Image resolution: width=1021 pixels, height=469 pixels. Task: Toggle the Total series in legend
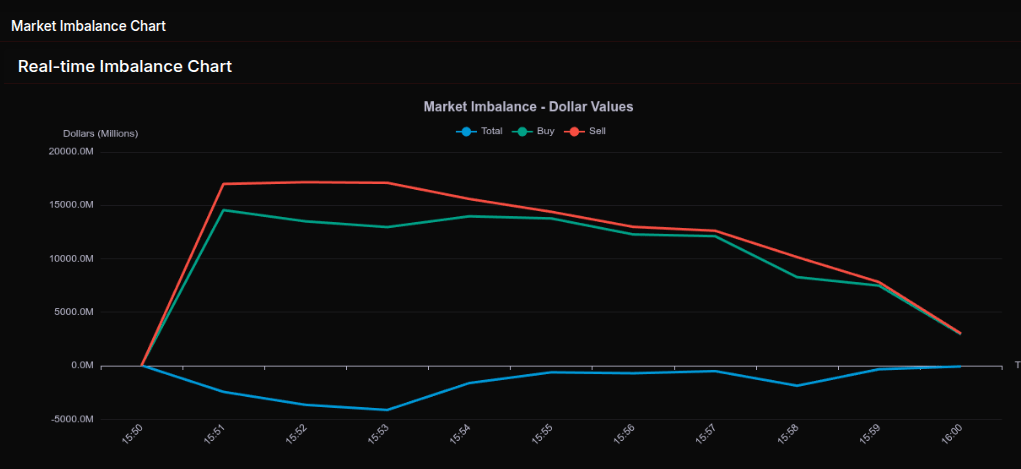click(x=479, y=131)
